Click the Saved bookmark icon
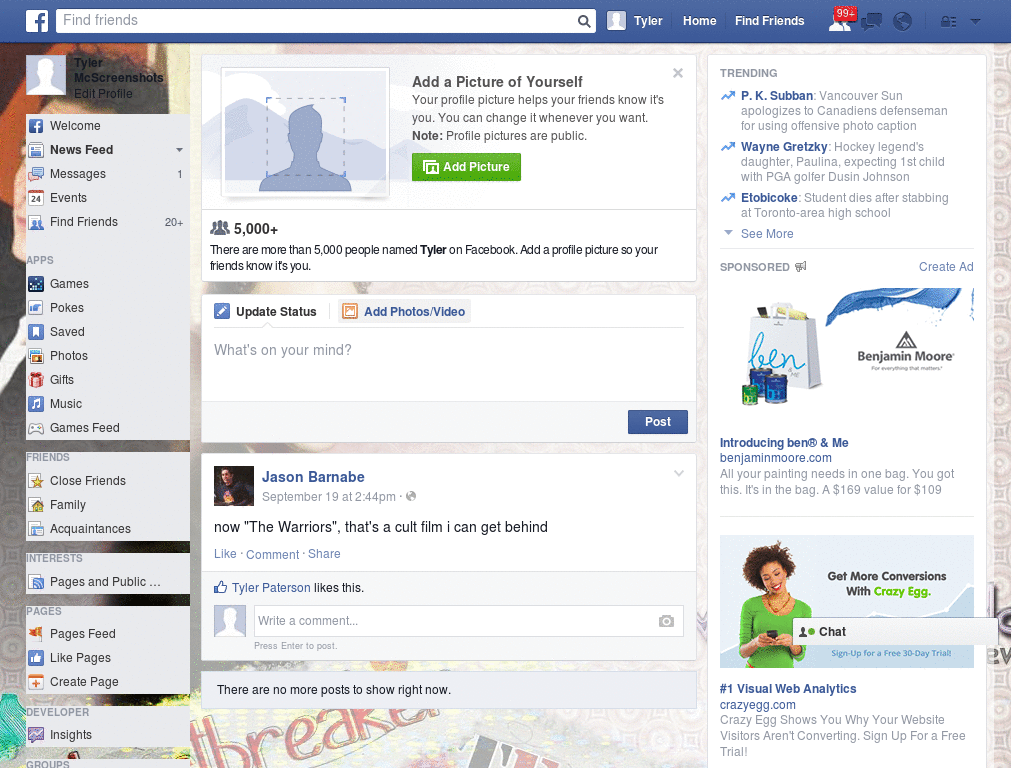The image size is (1024, 768). point(36,332)
